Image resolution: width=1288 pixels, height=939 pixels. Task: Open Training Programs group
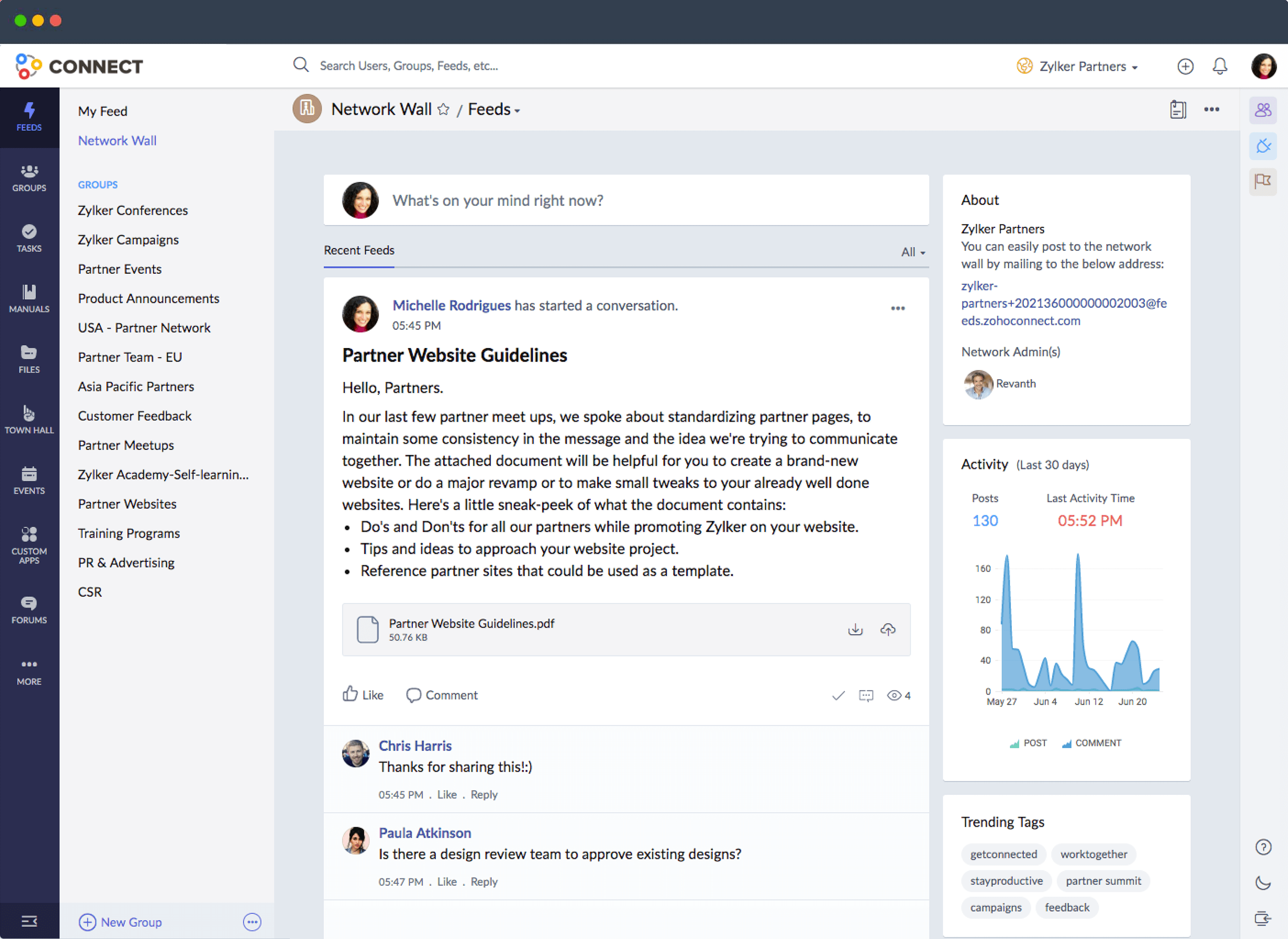pos(128,533)
